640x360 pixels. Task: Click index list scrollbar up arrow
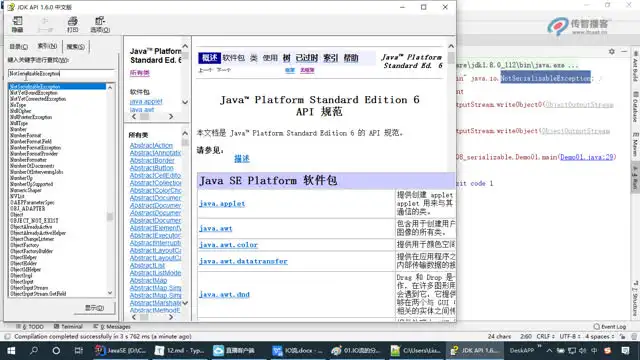coord(110,87)
